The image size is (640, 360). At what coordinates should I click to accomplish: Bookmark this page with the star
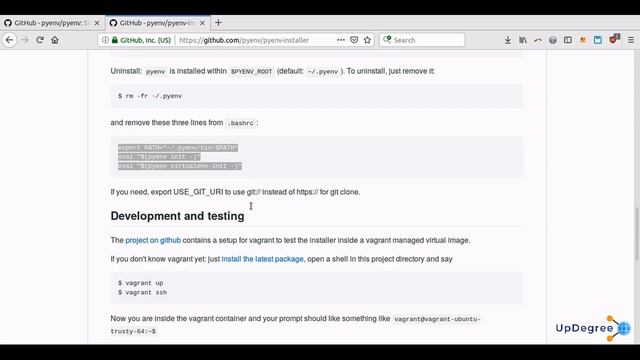coord(367,40)
